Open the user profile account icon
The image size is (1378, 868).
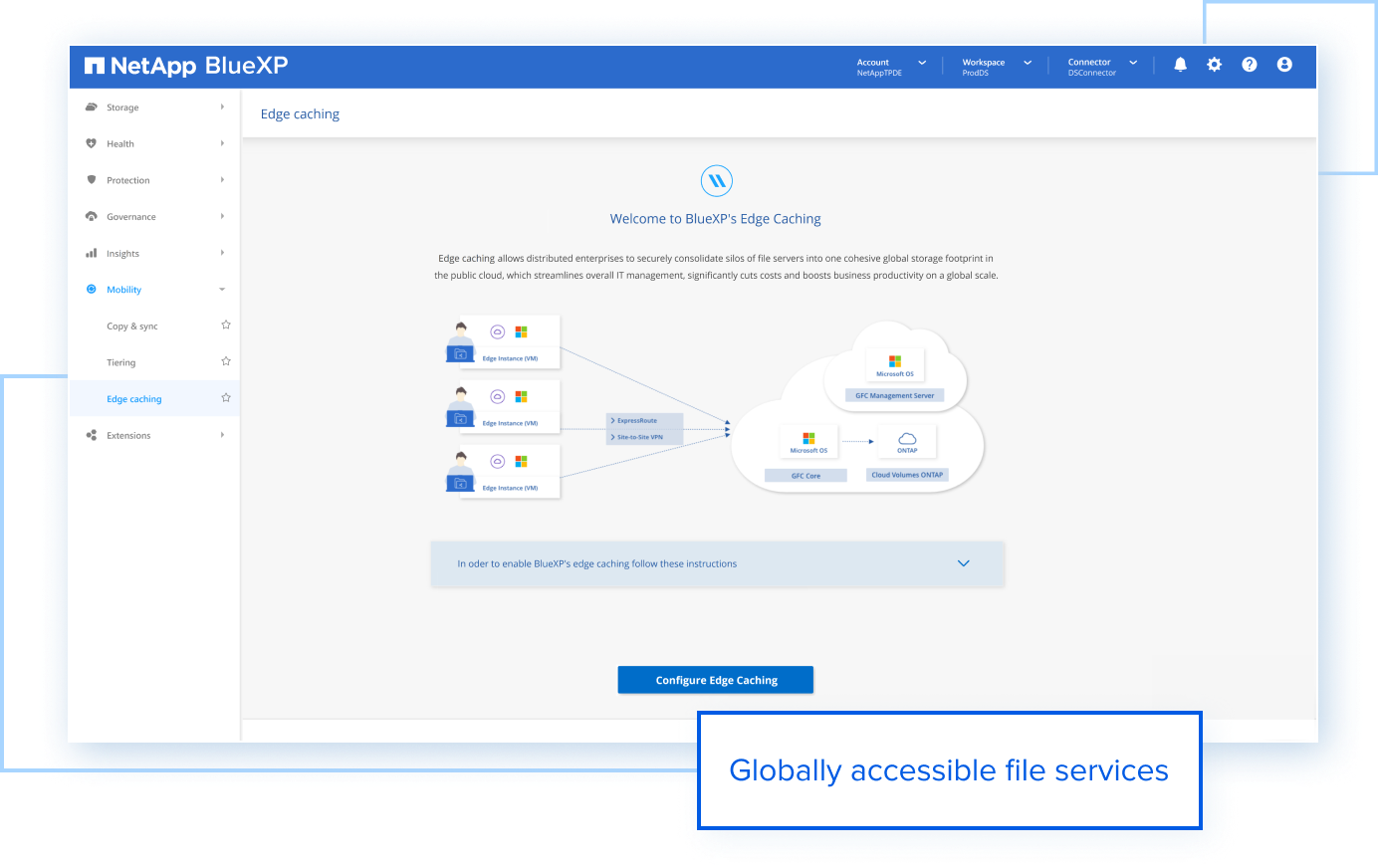coord(1284,64)
